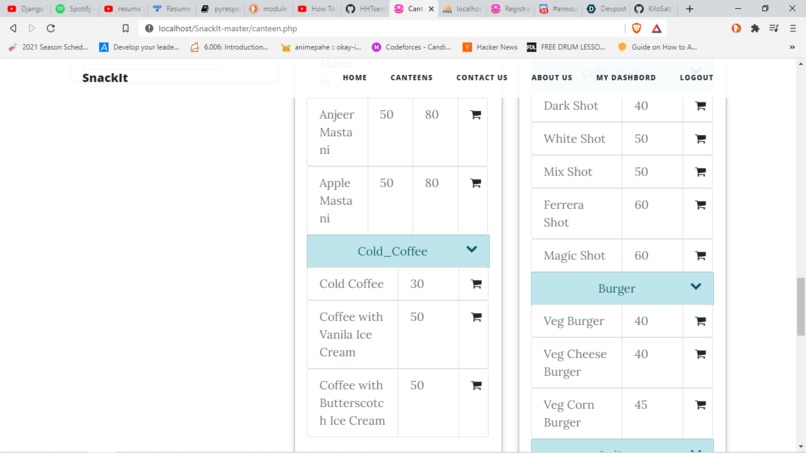806x453 pixels.
Task: Click the Cold_Coffee section header
Action: tap(398, 251)
